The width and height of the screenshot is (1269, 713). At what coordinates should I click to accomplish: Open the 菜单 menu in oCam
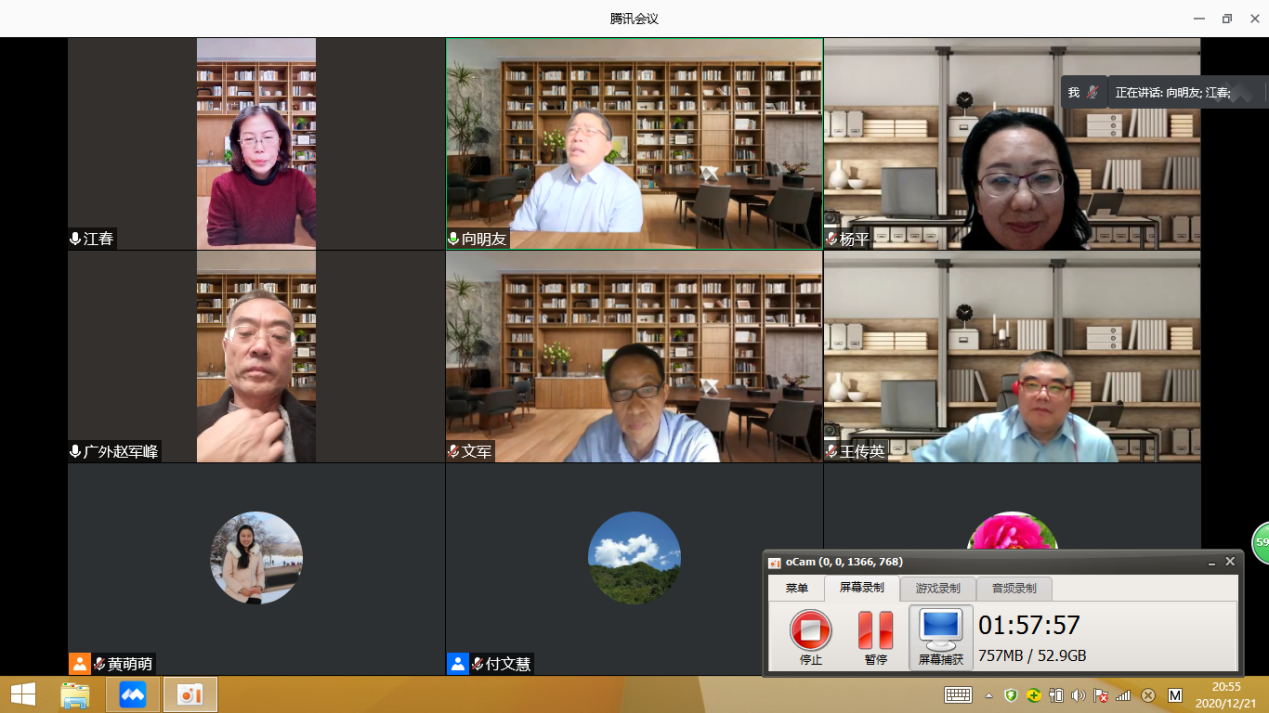796,588
